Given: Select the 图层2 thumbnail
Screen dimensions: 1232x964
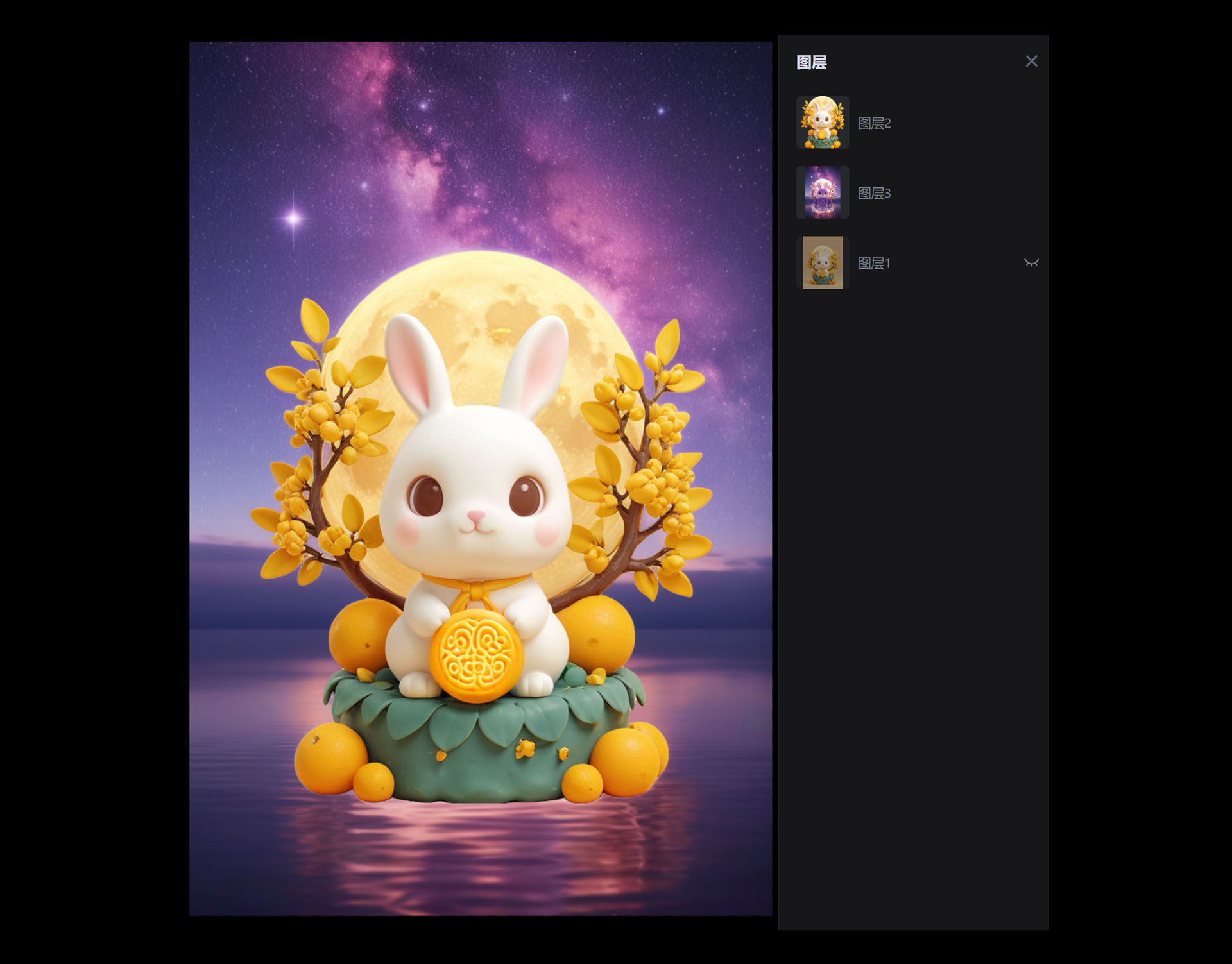Looking at the screenshot, I should (x=823, y=123).
